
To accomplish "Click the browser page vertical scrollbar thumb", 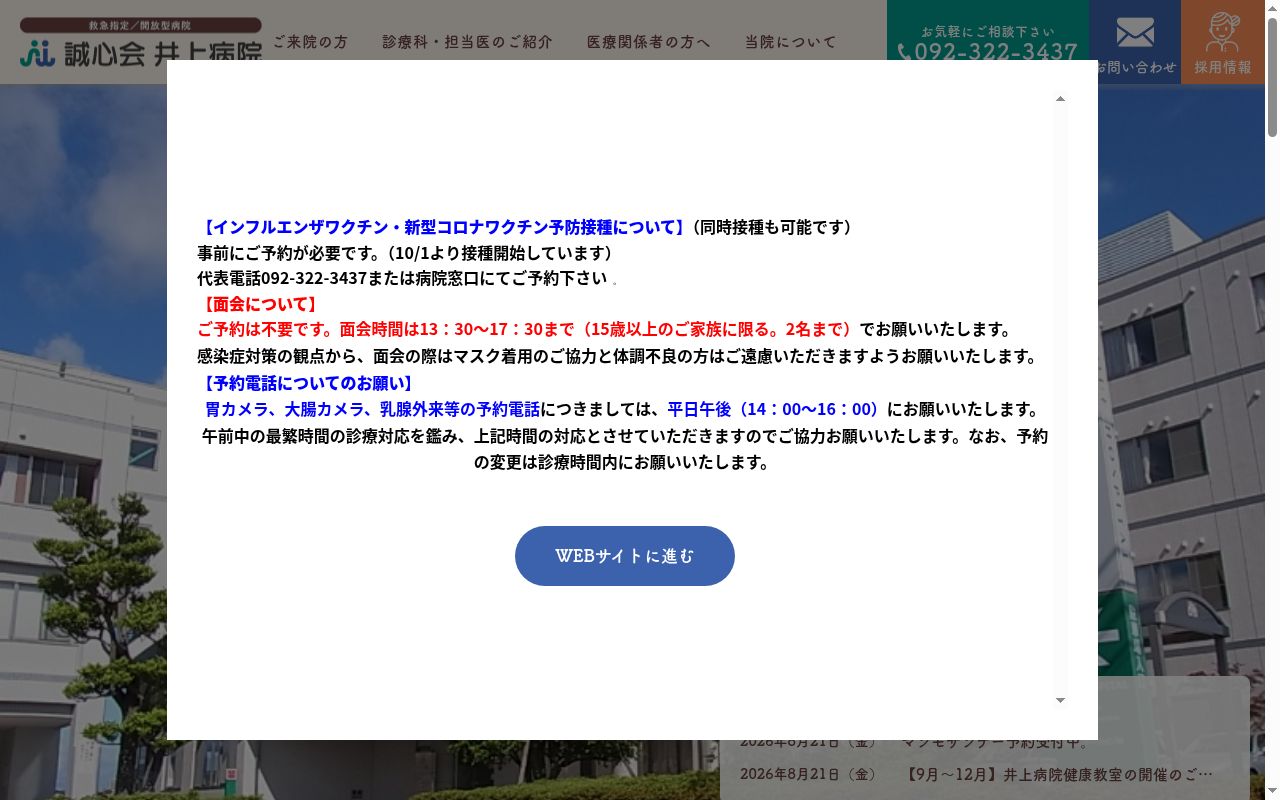I will click(1272, 75).
